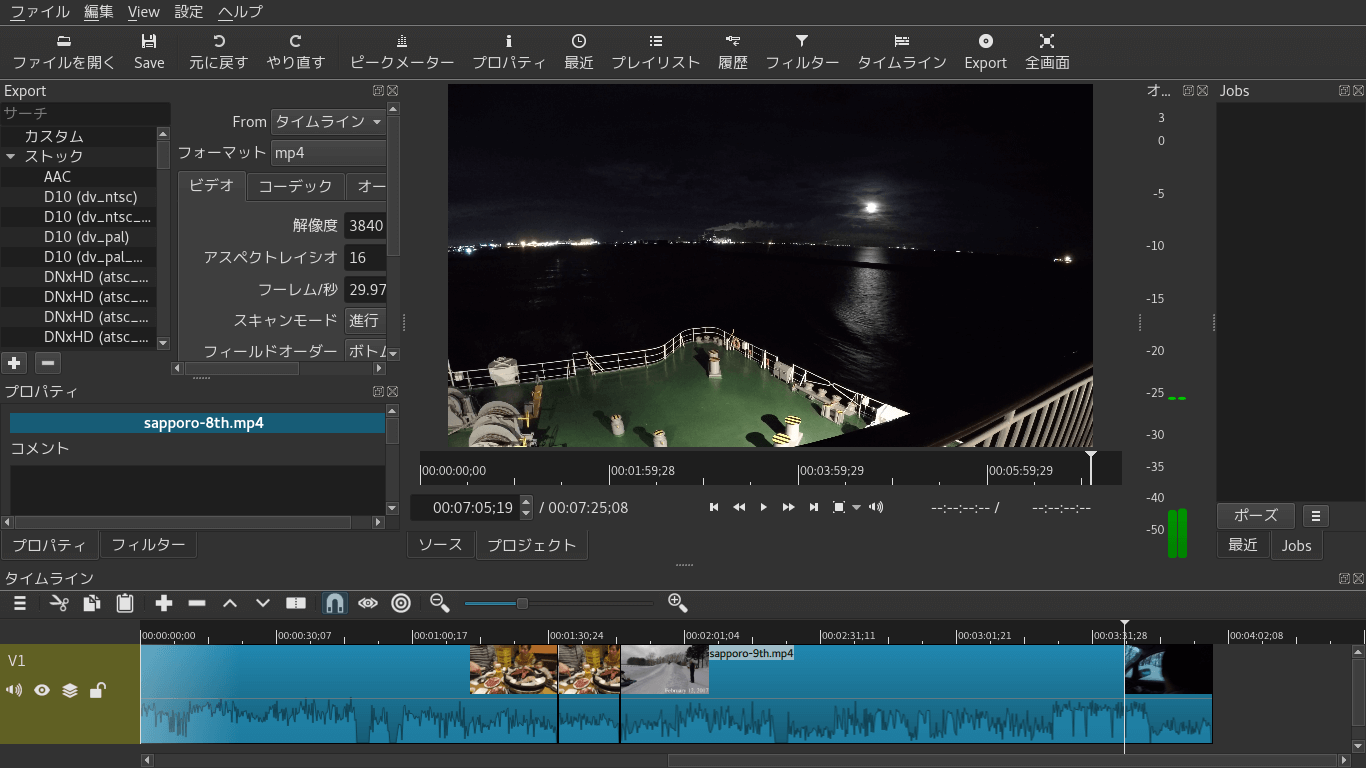The height and width of the screenshot is (768, 1366).
Task: Switch to bottom フィルター tab
Action: point(148,545)
